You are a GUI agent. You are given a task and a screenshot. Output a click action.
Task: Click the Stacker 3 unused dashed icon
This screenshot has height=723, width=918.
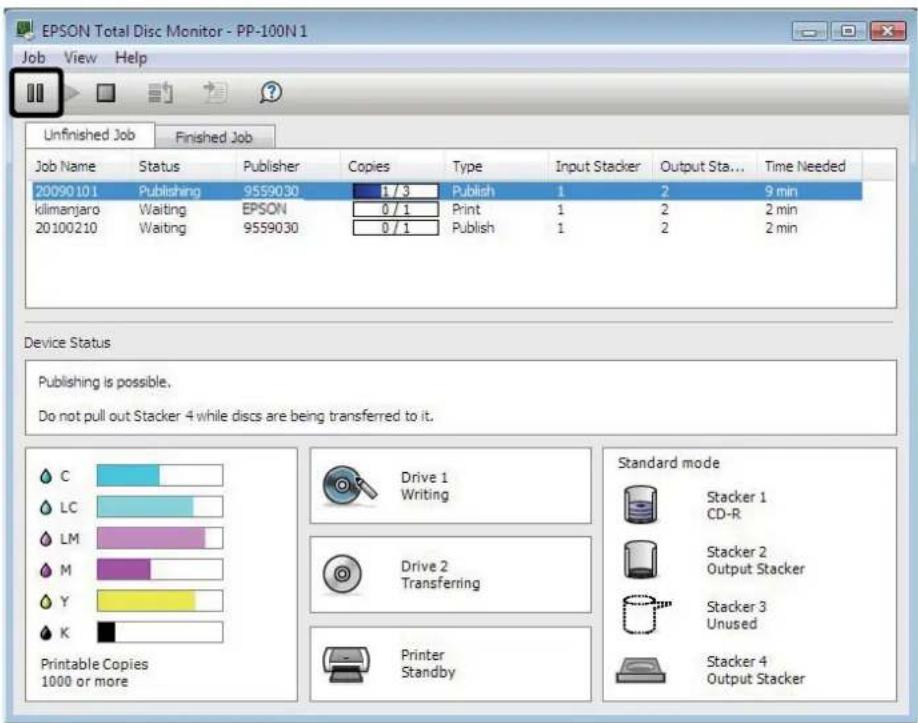point(646,615)
